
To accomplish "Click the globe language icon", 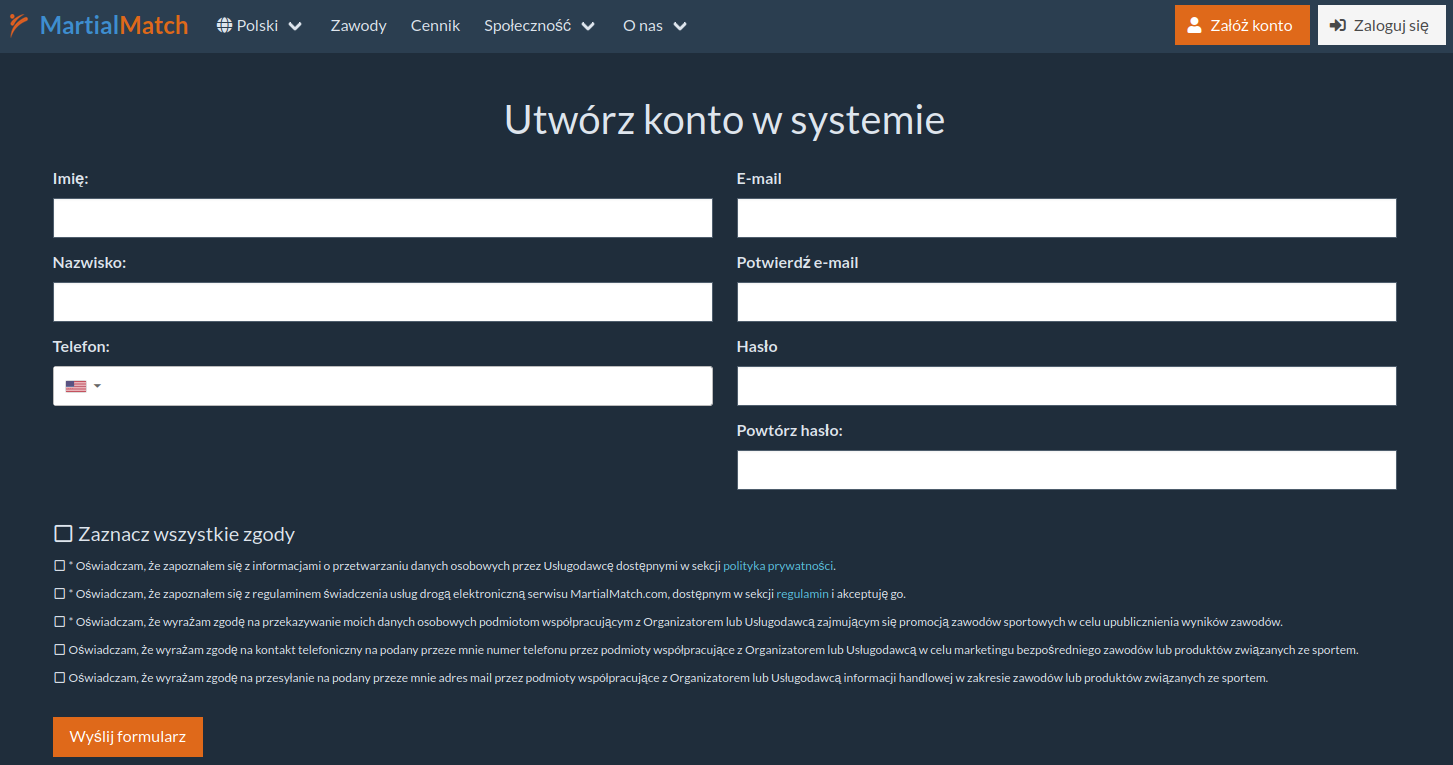I will click(x=224, y=26).
